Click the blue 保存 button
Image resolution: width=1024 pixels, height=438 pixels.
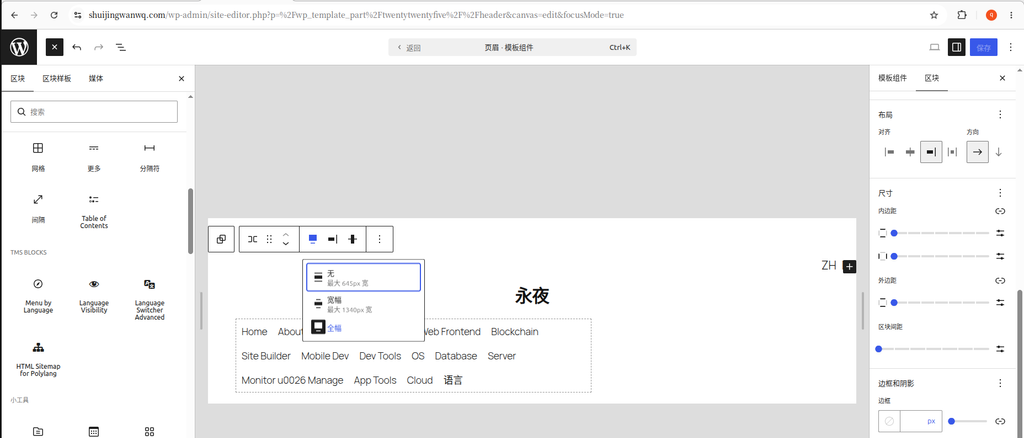[984, 47]
